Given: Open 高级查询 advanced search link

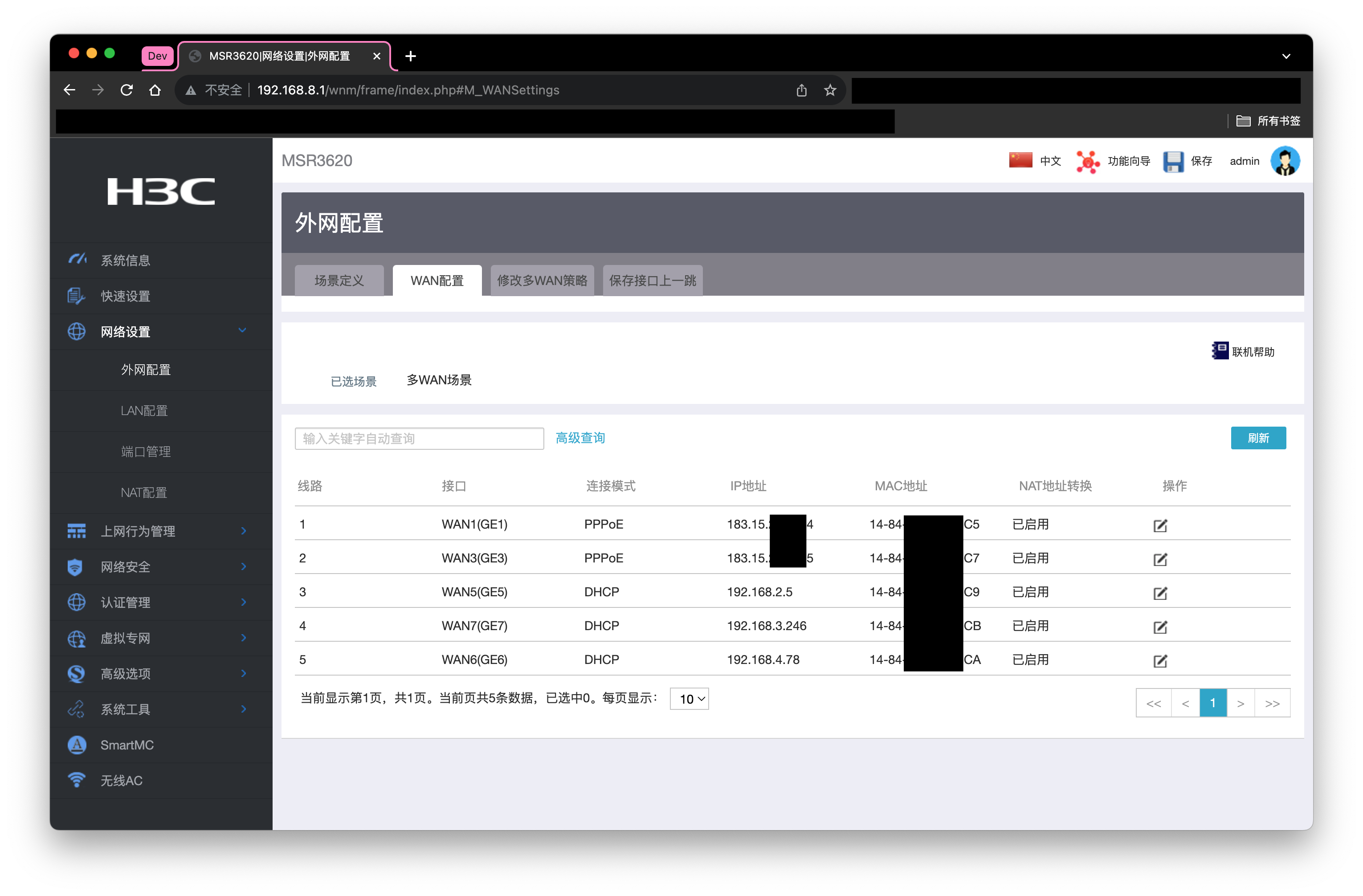Looking at the screenshot, I should (x=579, y=438).
